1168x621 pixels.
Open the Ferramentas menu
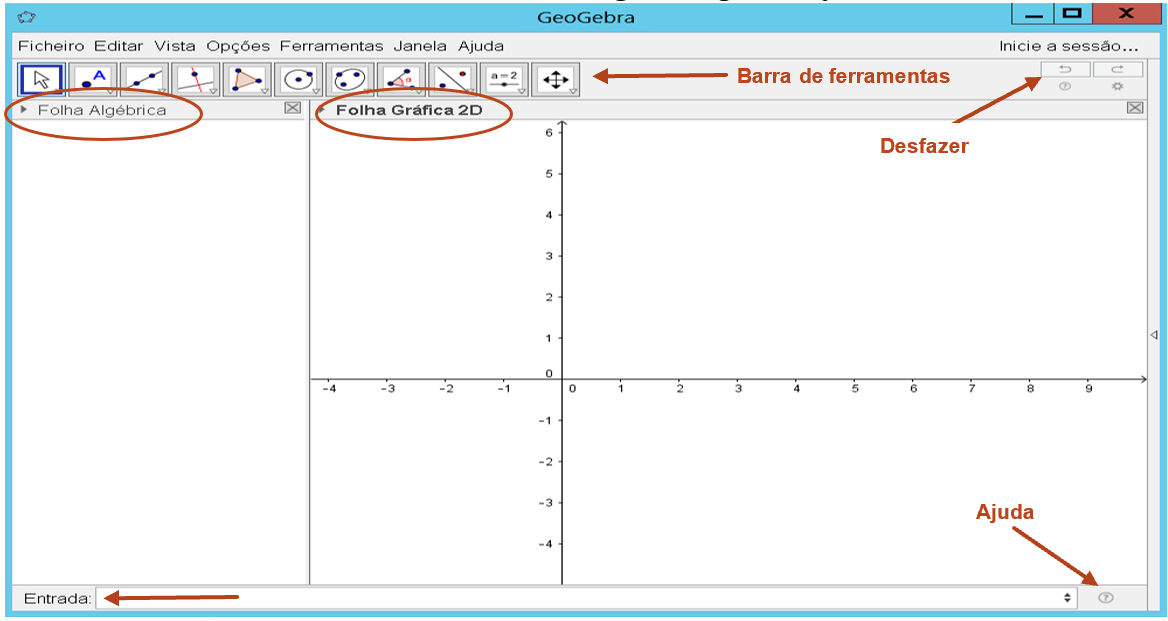click(331, 46)
